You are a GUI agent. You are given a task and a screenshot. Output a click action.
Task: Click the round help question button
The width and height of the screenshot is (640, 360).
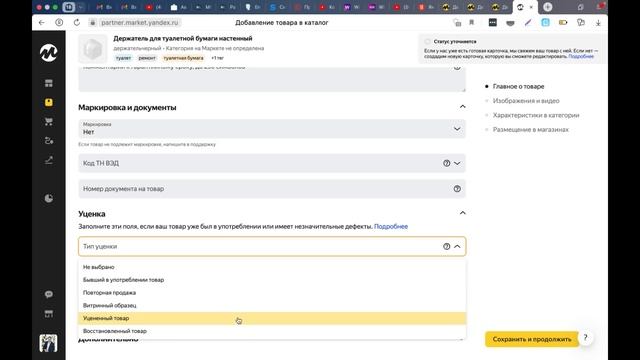pos(585,338)
